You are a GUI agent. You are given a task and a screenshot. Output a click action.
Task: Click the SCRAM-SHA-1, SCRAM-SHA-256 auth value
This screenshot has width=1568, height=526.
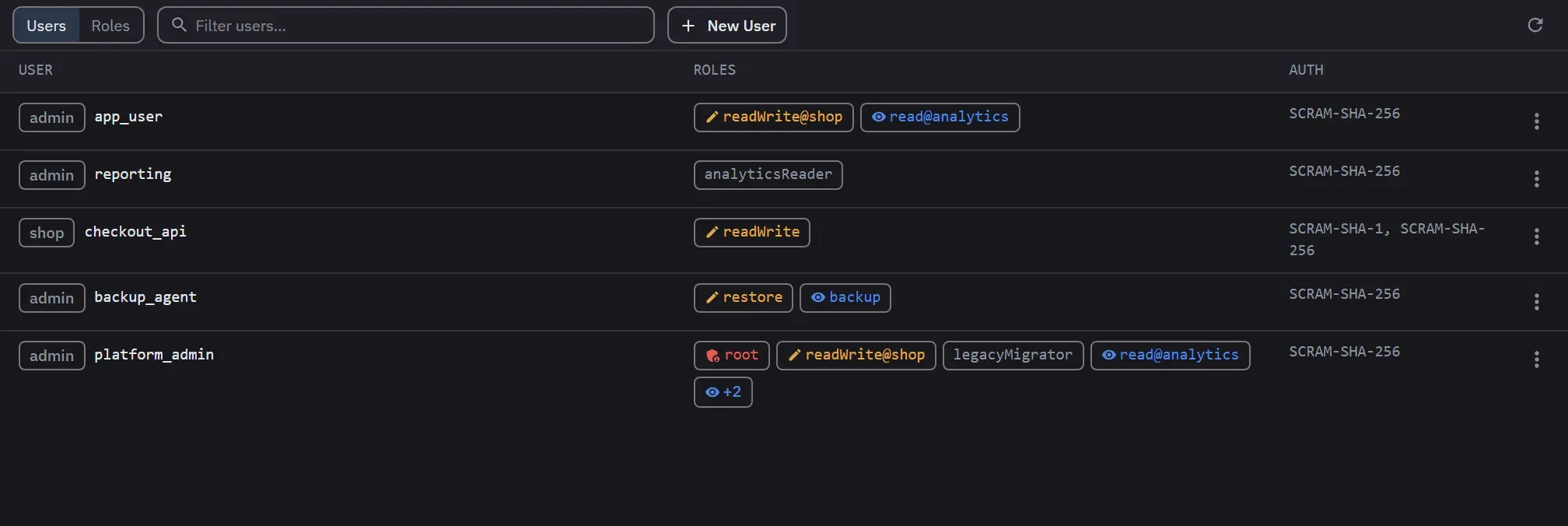pos(1387,240)
